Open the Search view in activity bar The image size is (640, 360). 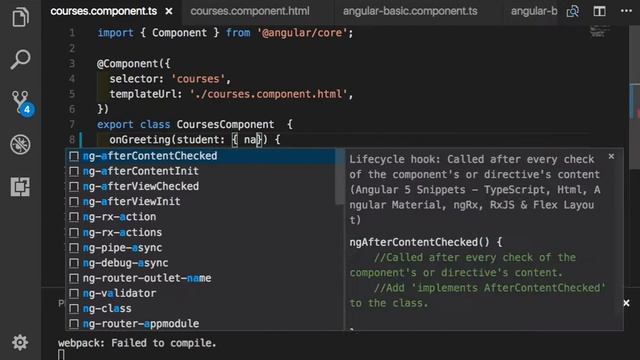tap(20, 60)
